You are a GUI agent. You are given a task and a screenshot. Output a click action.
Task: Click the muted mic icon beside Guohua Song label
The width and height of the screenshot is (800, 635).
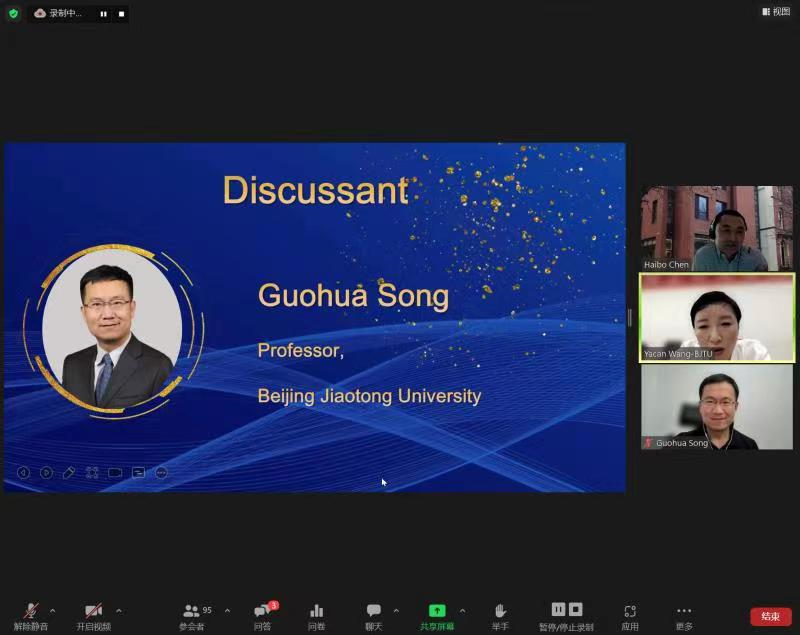[648, 443]
